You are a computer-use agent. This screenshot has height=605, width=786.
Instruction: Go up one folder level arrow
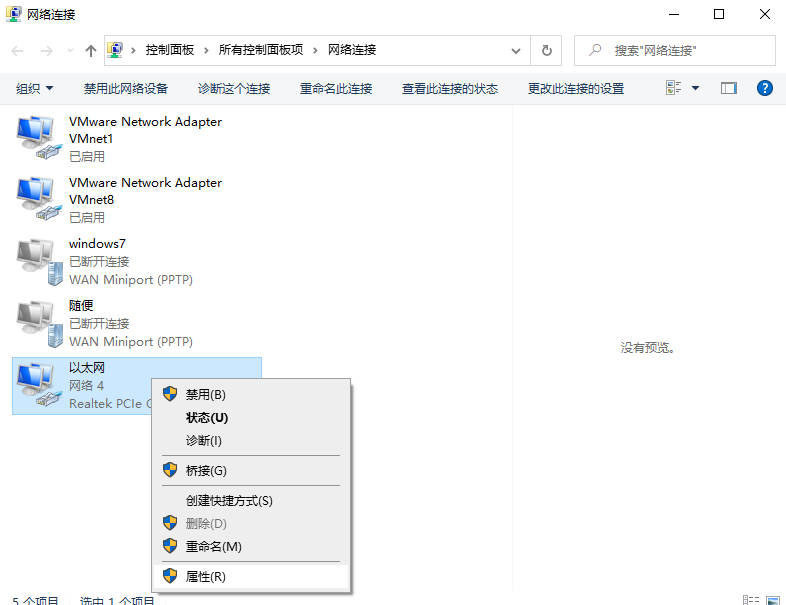click(91, 50)
